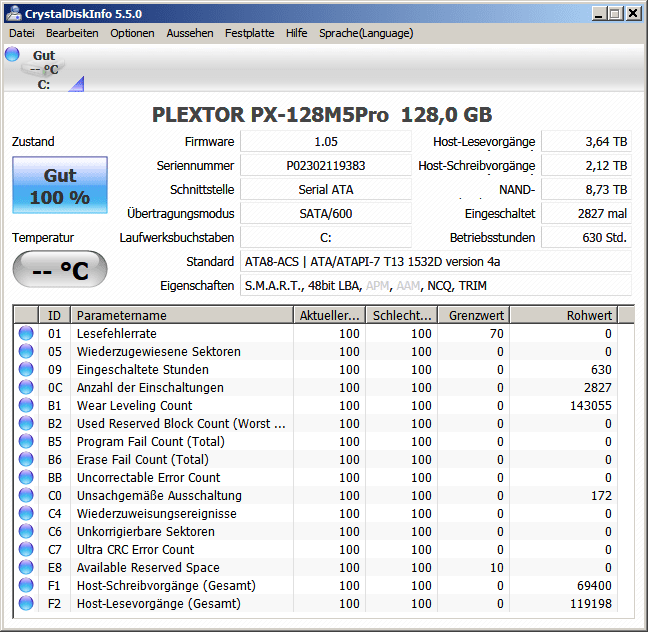Click the Standard field ATA8-ACS

pos(436,261)
